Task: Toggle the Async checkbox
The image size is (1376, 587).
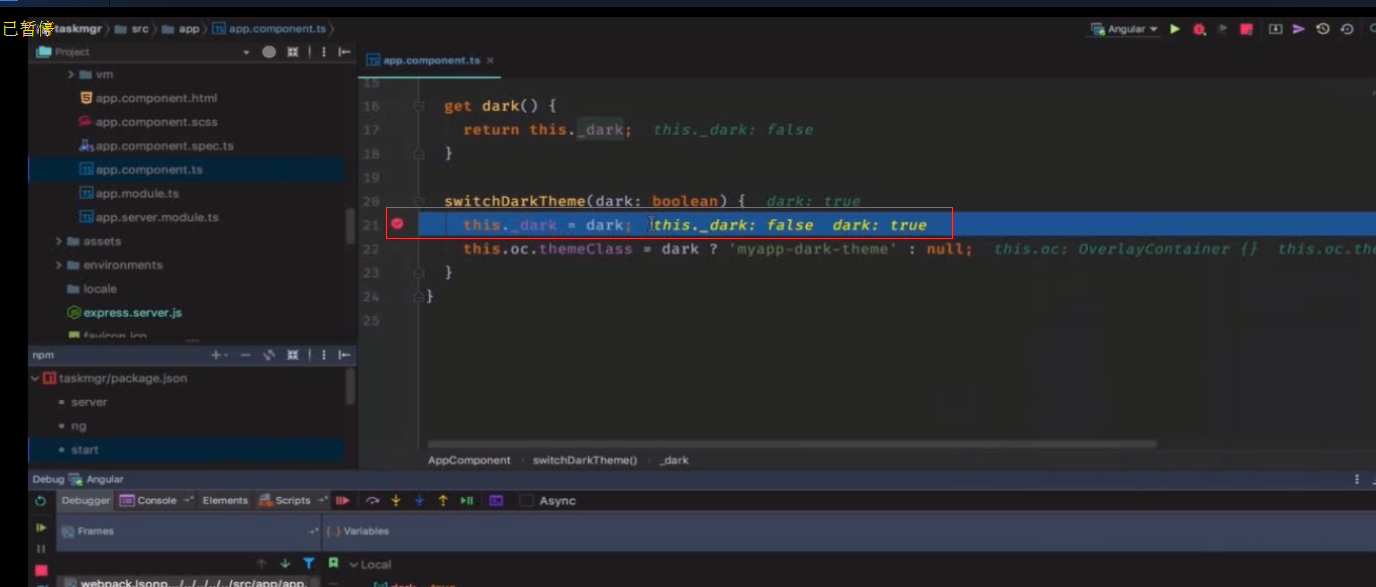Action: pos(527,500)
